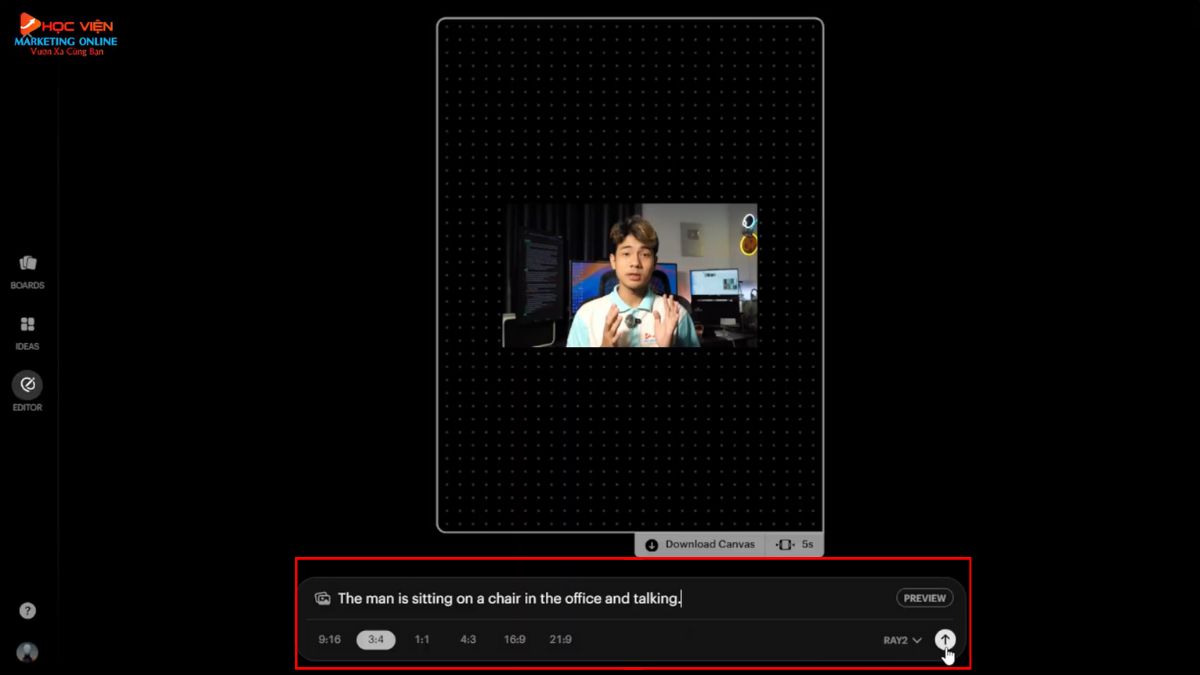Select the man's video frame on canvas

click(x=630, y=275)
